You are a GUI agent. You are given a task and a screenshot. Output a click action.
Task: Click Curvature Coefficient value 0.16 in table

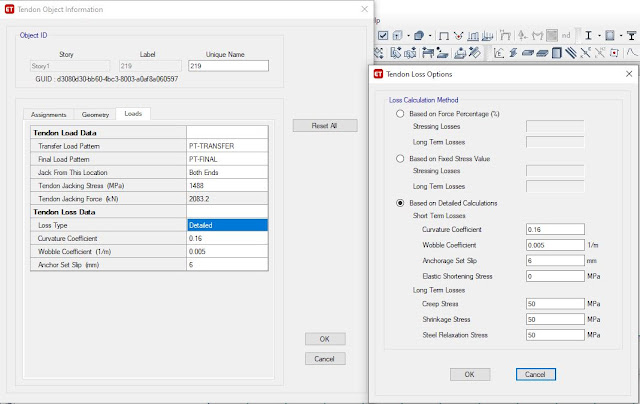pyautogui.click(x=227, y=238)
